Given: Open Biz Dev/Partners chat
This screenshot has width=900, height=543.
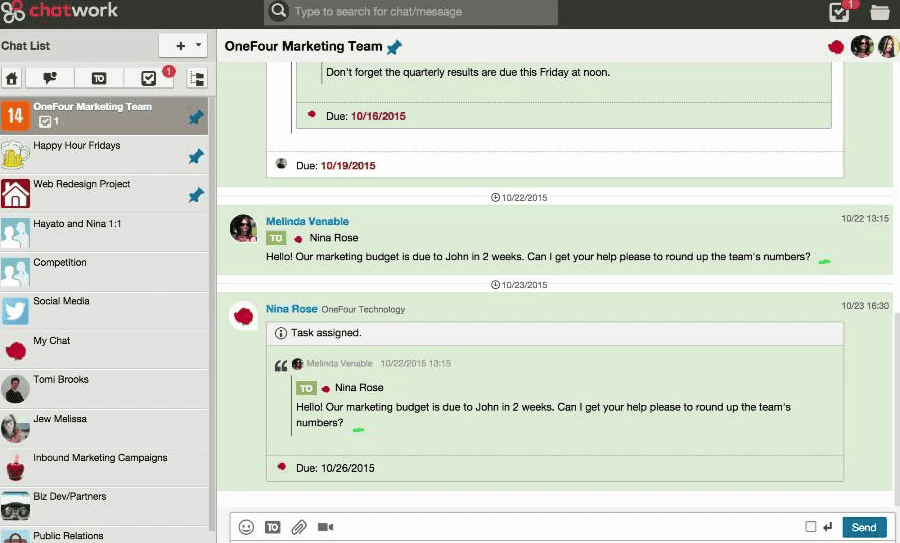Looking at the screenshot, I should tap(104, 506).
